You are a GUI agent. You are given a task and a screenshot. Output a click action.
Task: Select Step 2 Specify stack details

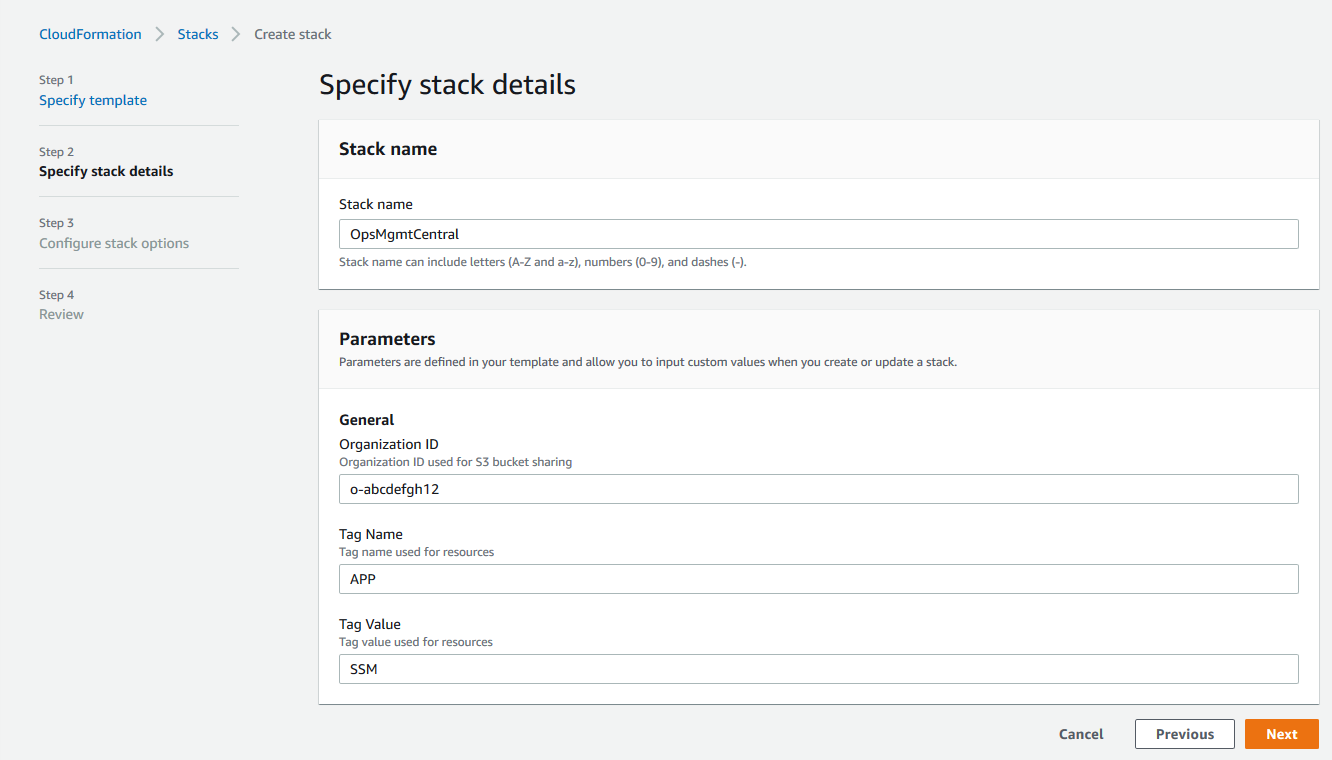pyautogui.click(x=106, y=171)
